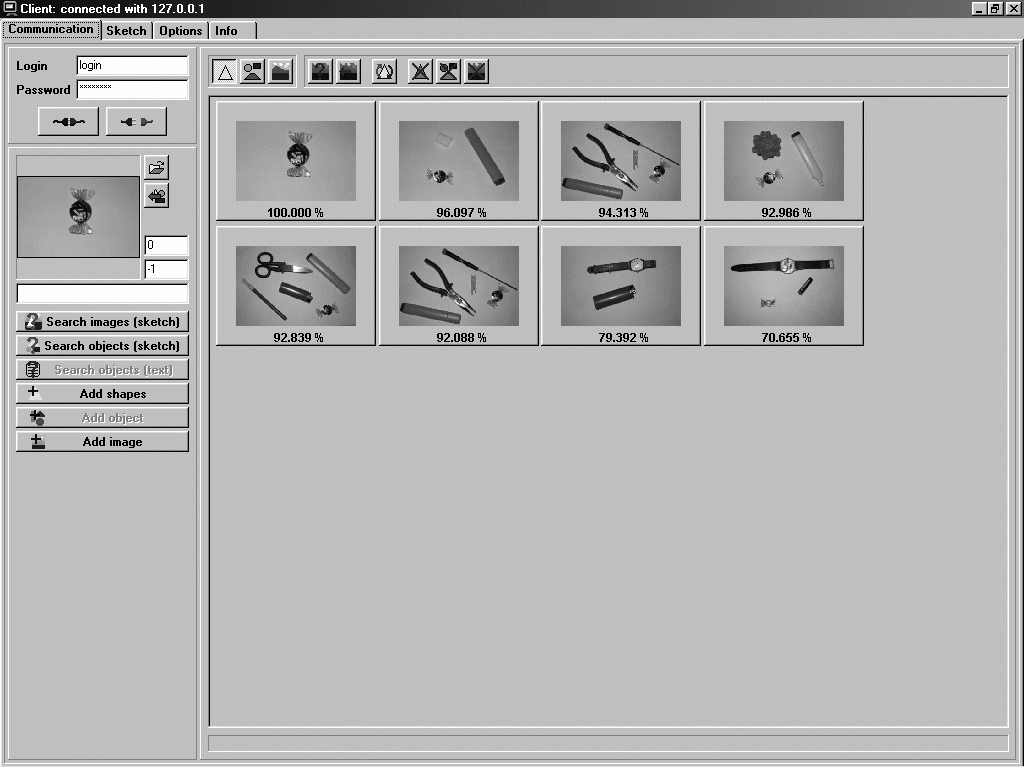The width and height of the screenshot is (1024, 768).
Task: Switch to the Sketch tab
Action: pyautogui.click(x=126, y=31)
